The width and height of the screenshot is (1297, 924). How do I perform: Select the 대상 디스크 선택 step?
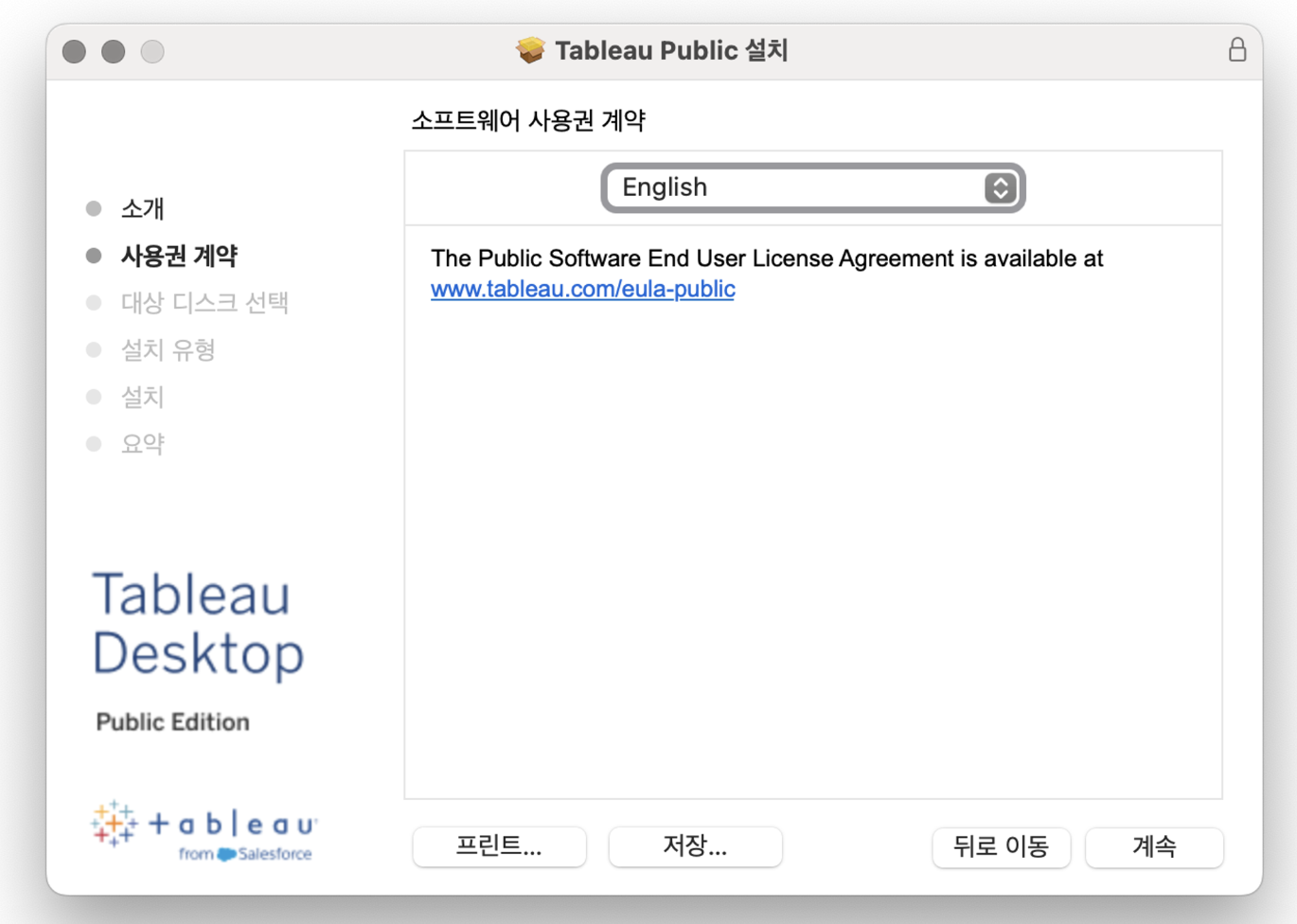pos(204,303)
